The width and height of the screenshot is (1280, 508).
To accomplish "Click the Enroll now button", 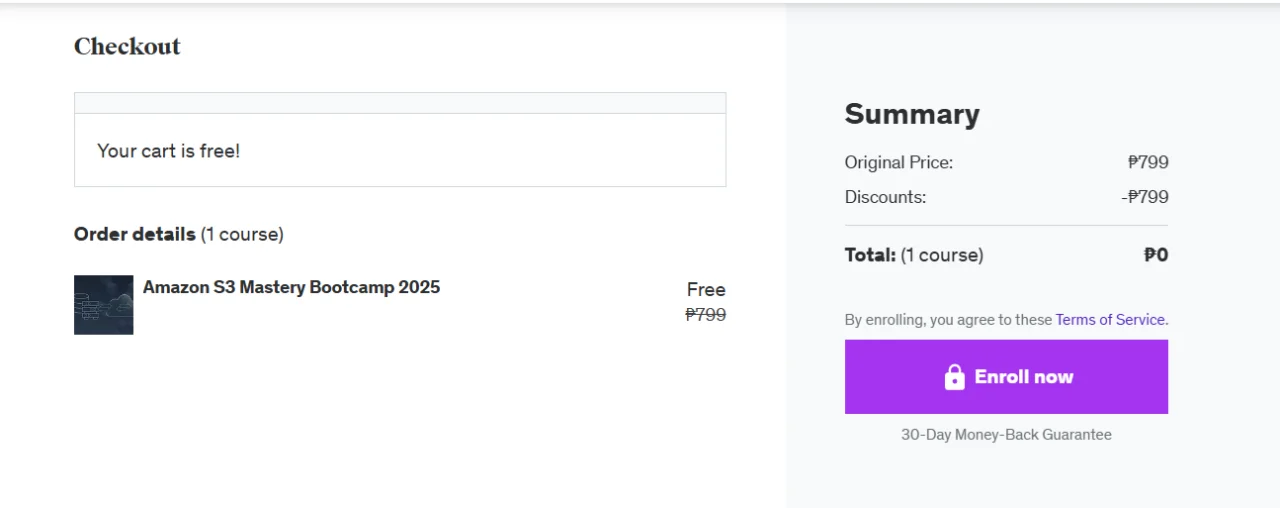I will (x=1006, y=377).
